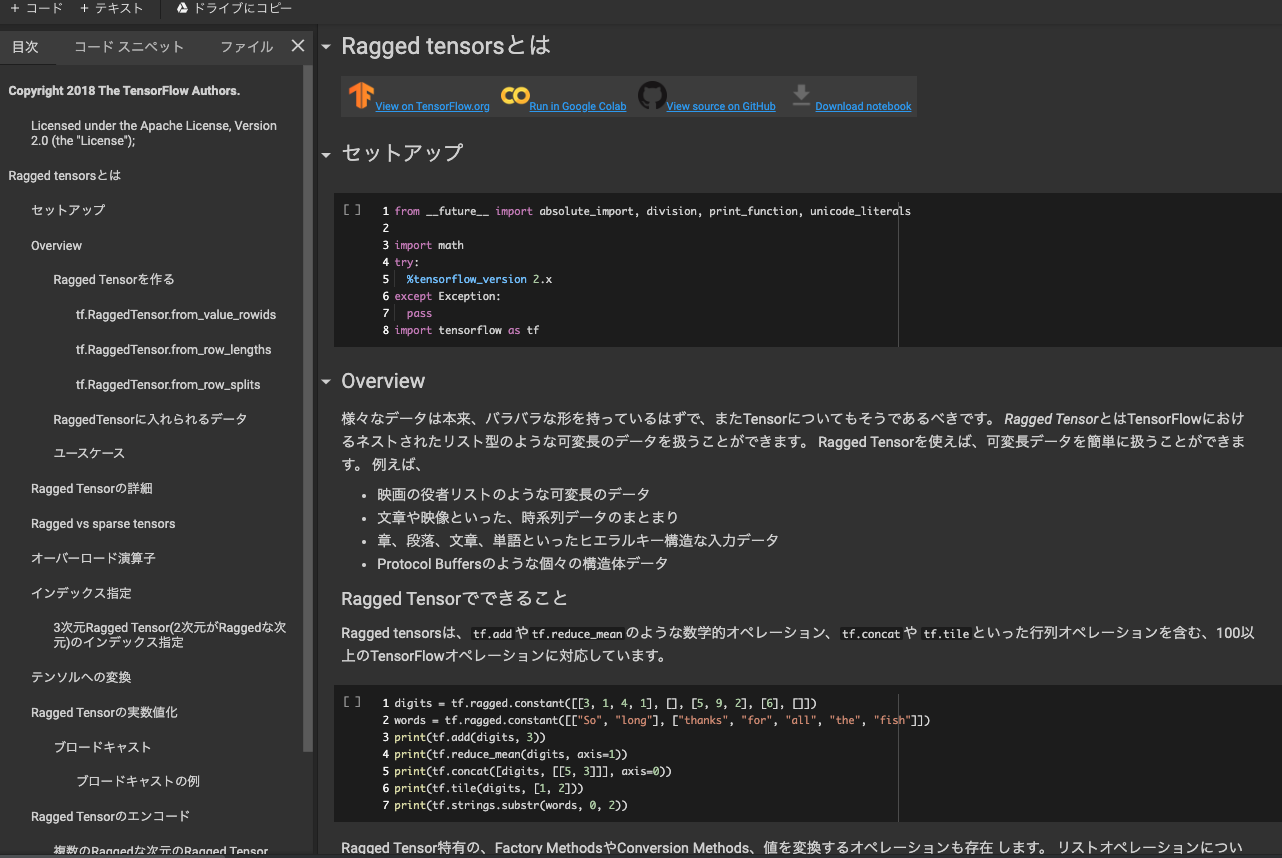Go to Ragged Tensorの実数値化 entry

pos(104,713)
